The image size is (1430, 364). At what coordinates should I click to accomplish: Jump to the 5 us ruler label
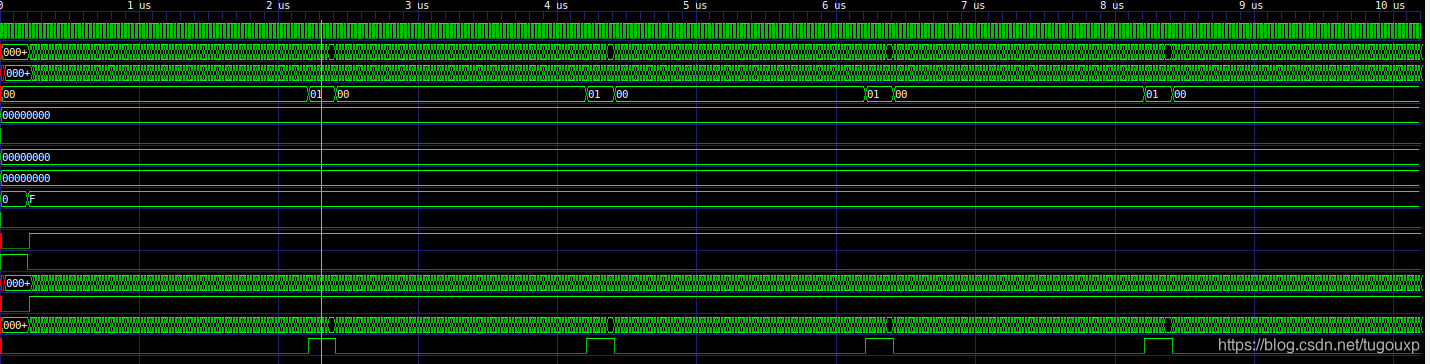pyautogui.click(x=695, y=6)
